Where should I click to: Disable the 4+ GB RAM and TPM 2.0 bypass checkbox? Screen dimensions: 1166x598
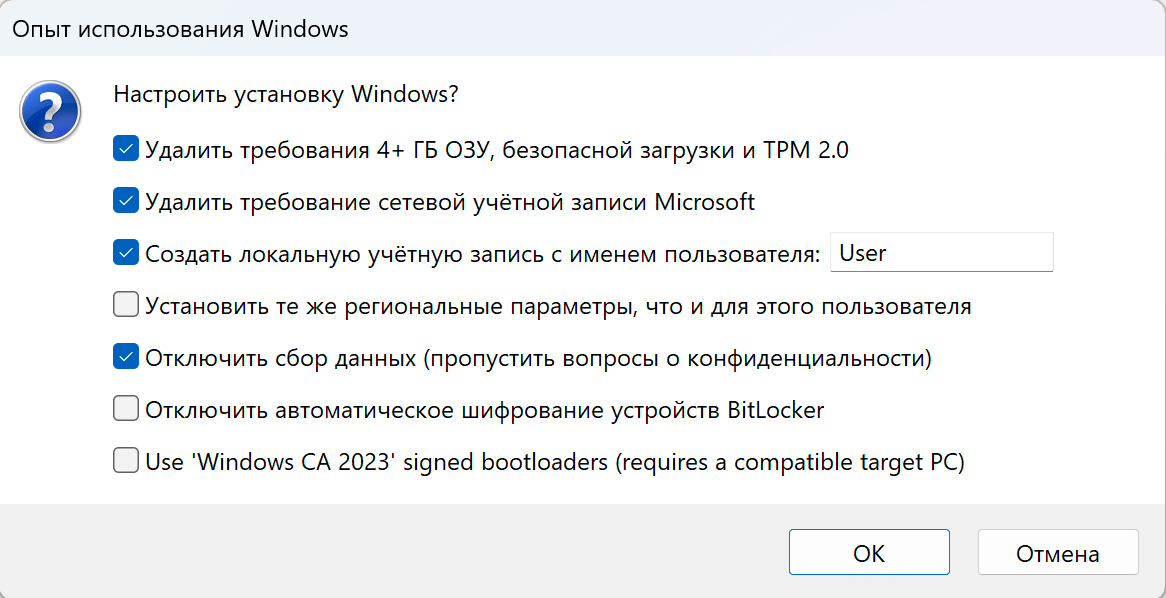[125, 148]
